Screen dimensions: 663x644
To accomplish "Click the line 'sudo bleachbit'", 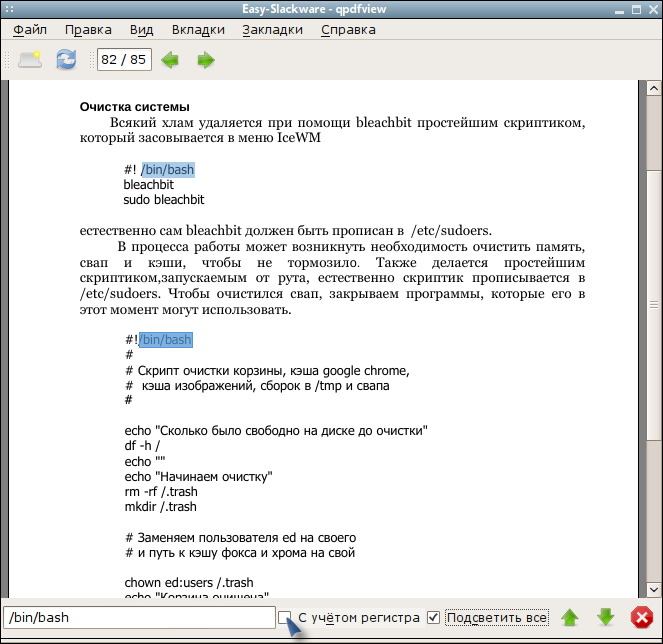I will point(164,200).
